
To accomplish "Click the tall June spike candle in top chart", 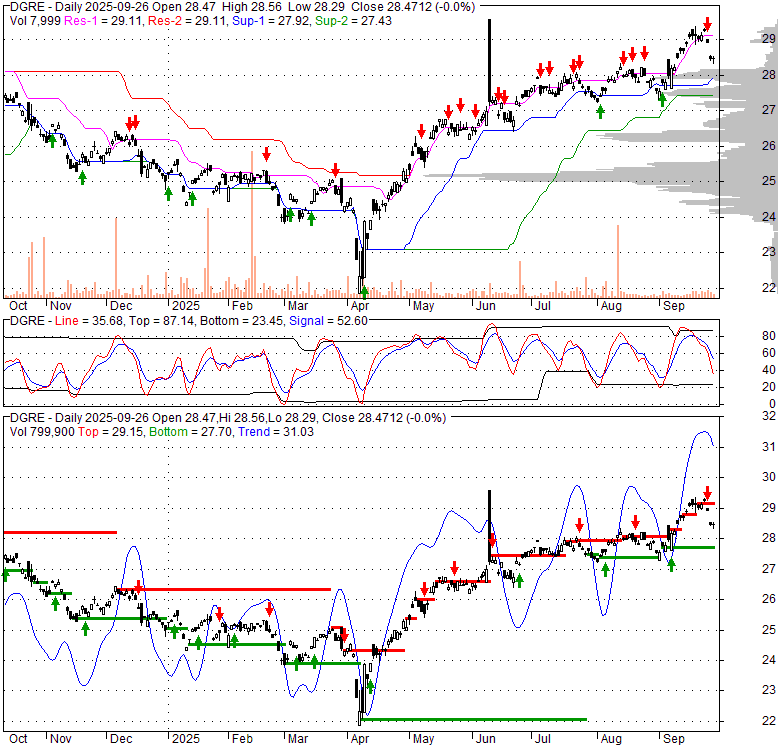I will [489, 62].
